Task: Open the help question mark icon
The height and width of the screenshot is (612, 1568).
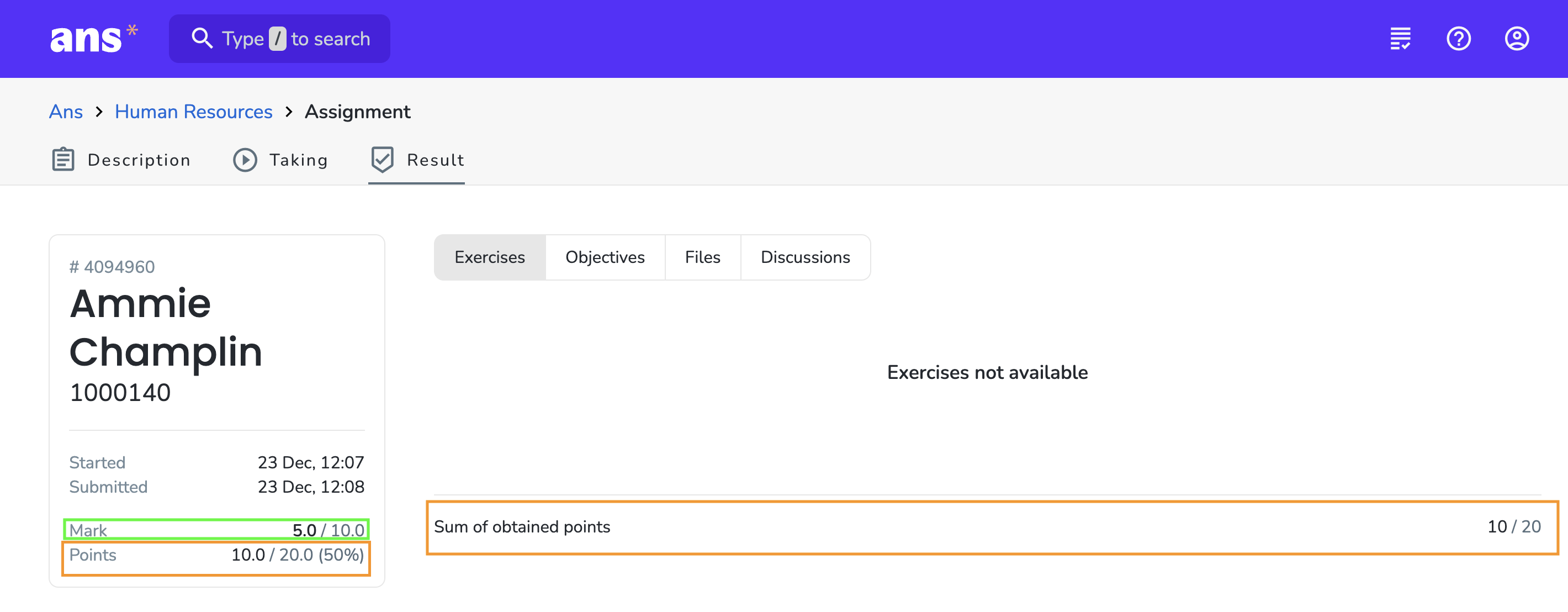Action: click(1459, 38)
